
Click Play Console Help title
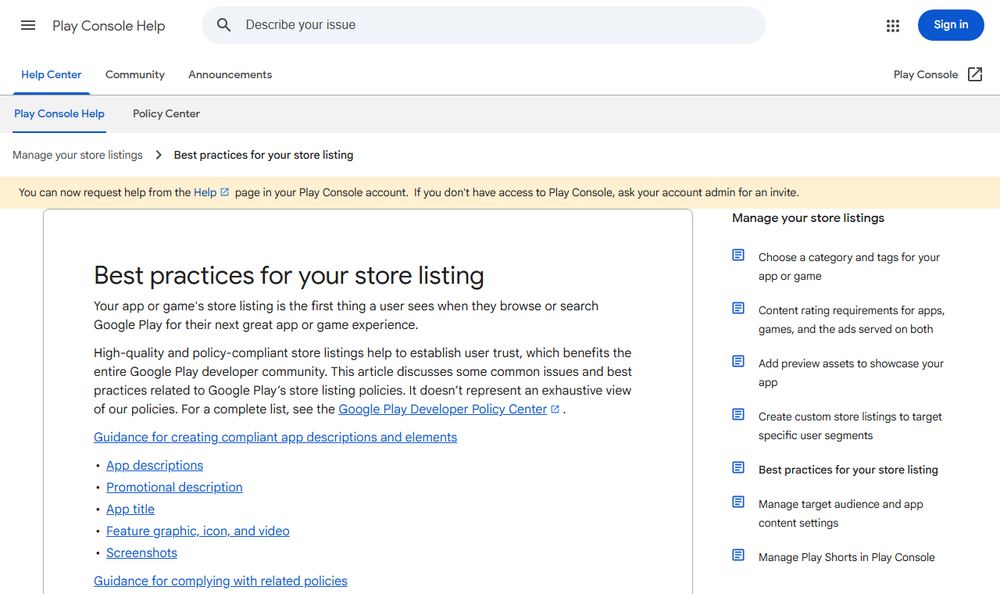pos(108,26)
